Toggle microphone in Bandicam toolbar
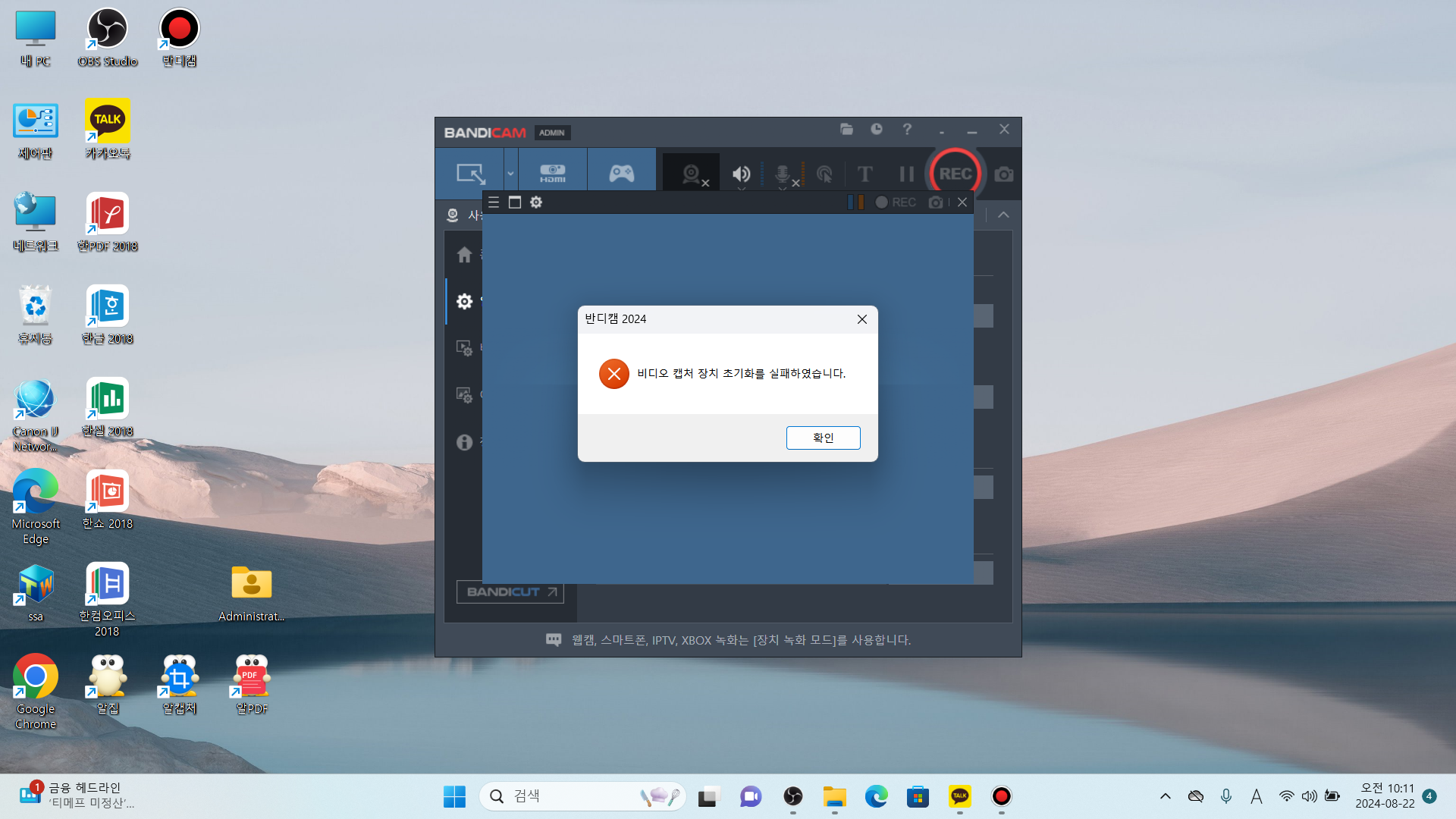 tap(784, 174)
